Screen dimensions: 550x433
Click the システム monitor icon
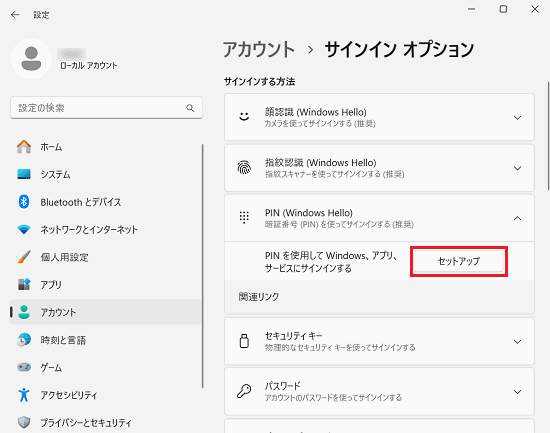point(24,174)
